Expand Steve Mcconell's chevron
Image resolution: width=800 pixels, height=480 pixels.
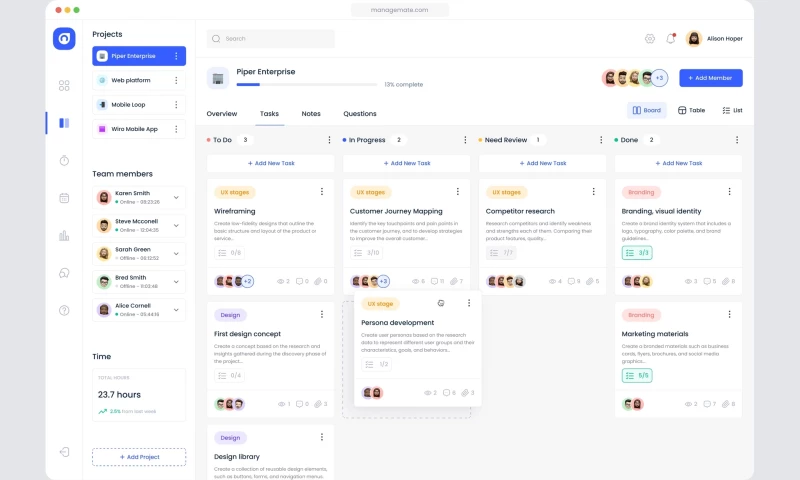(x=176, y=225)
